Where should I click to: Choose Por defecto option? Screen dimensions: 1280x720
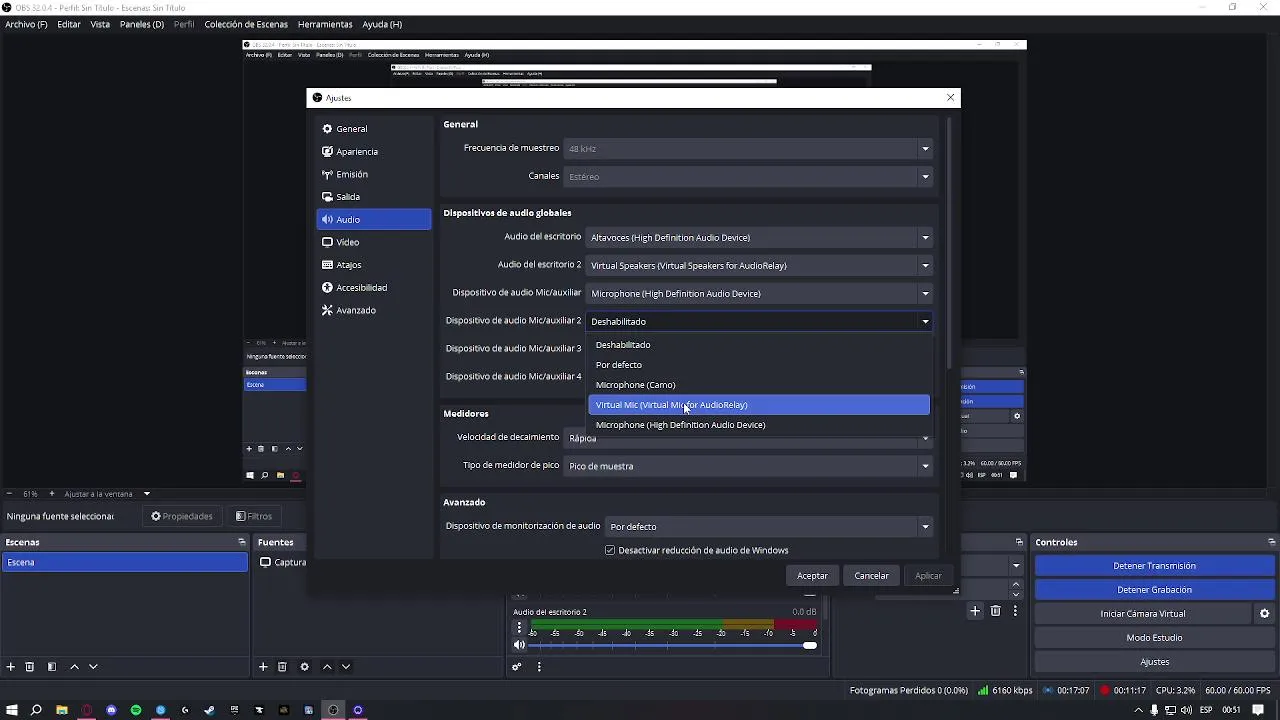(x=759, y=365)
